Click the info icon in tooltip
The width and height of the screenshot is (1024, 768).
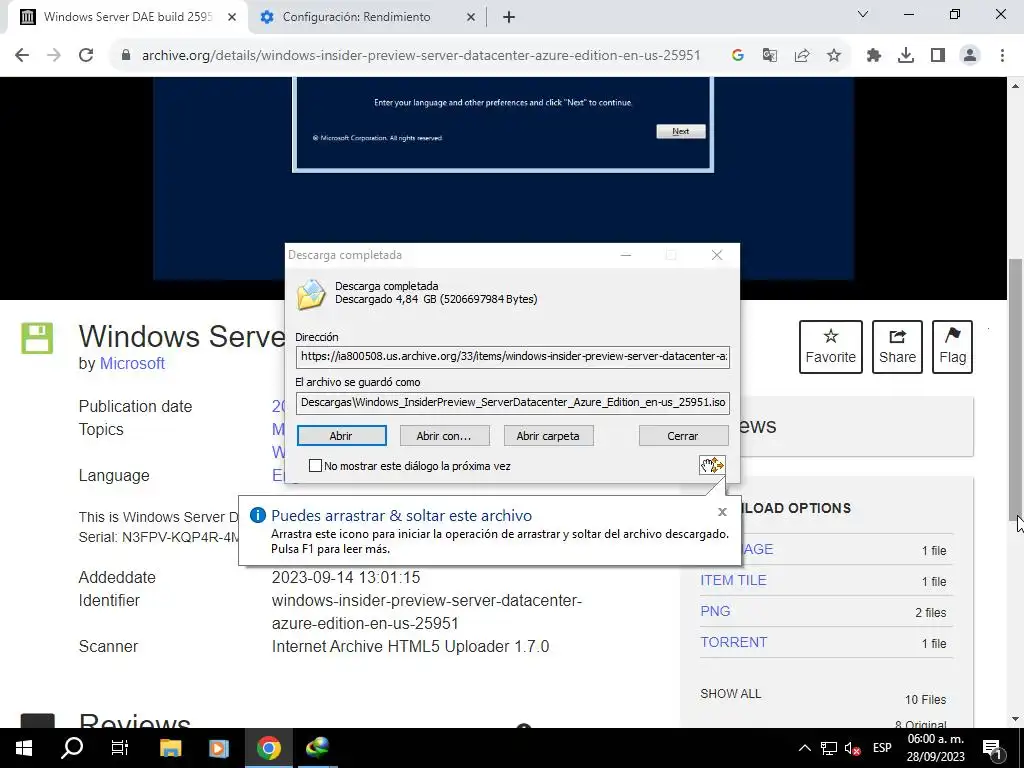click(x=258, y=515)
